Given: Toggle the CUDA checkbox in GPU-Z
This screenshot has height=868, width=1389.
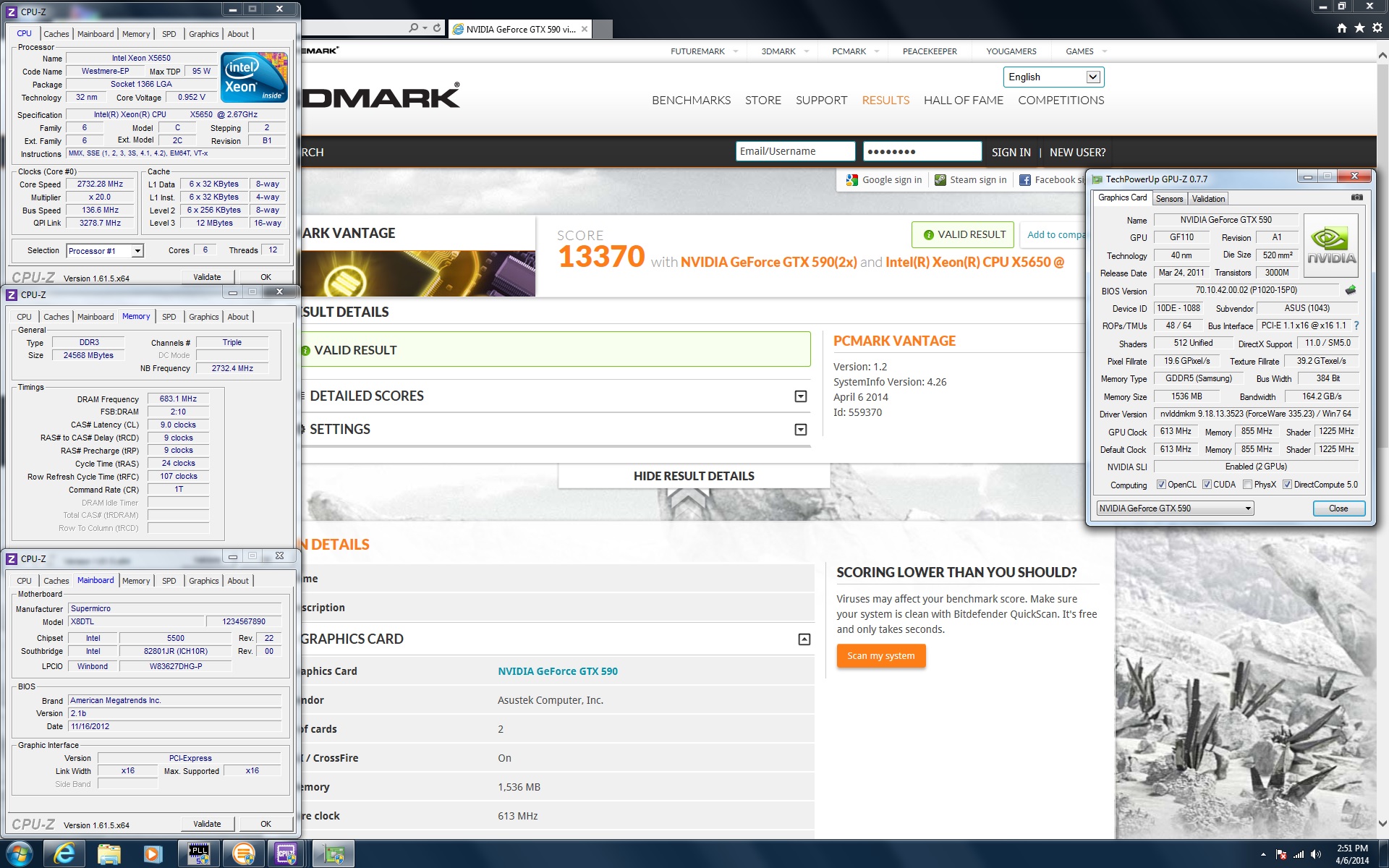Looking at the screenshot, I should tap(1207, 485).
